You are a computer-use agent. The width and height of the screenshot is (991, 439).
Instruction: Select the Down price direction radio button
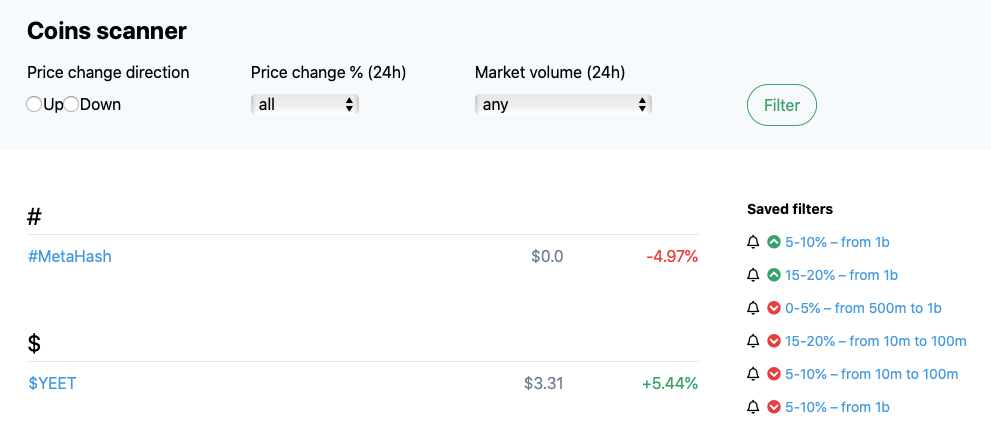pos(71,104)
